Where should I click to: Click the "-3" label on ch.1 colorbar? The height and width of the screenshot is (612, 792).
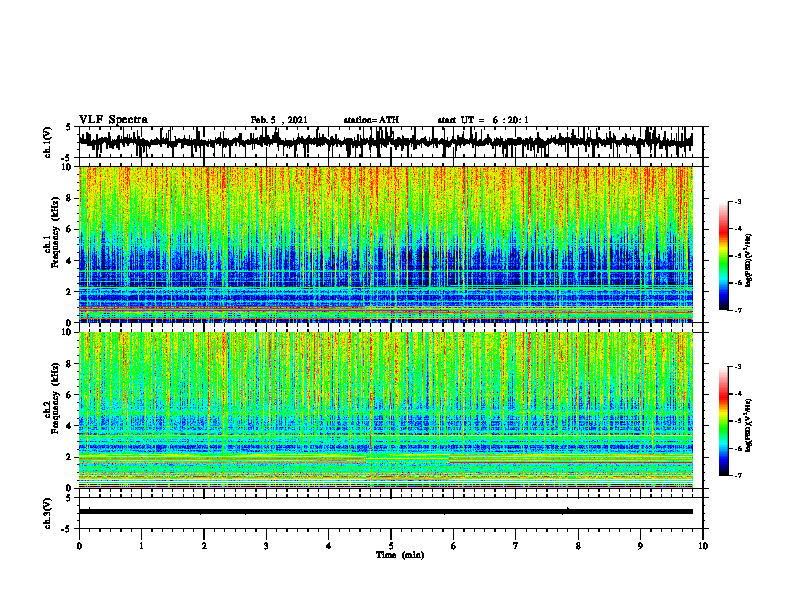pyautogui.click(x=738, y=202)
